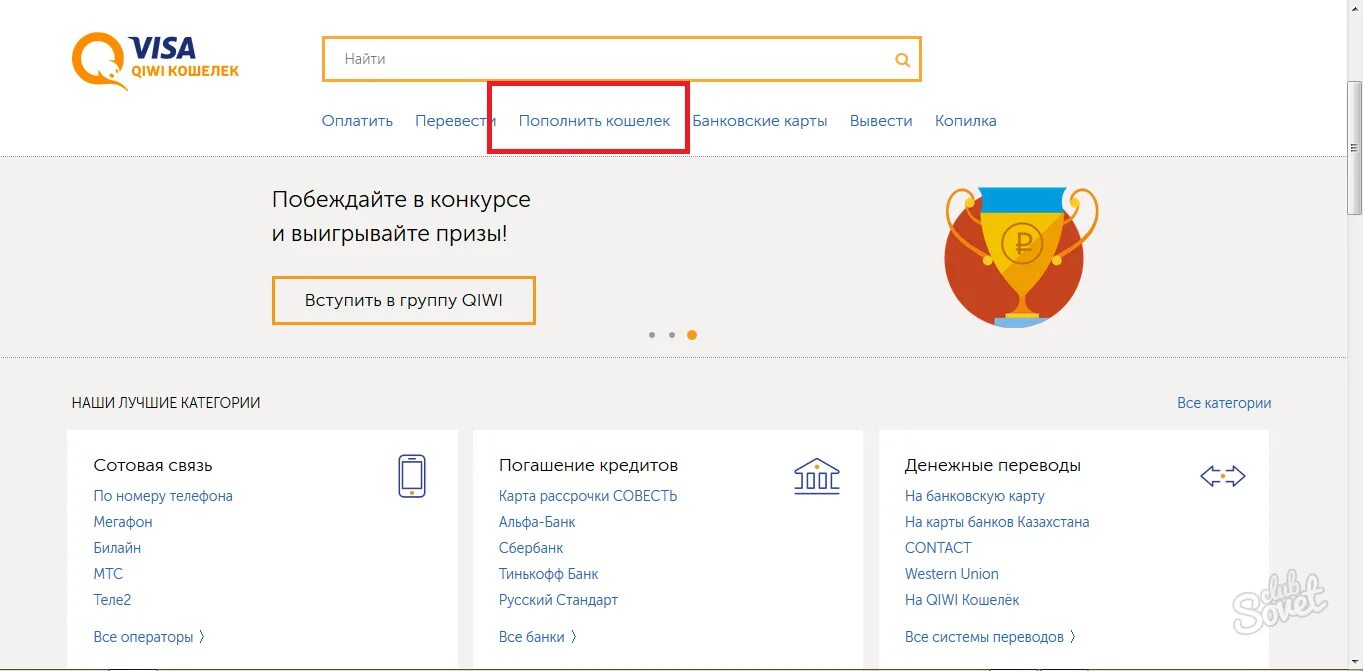Focus the Найти search field
1363x671 pixels.
[x=621, y=59]
